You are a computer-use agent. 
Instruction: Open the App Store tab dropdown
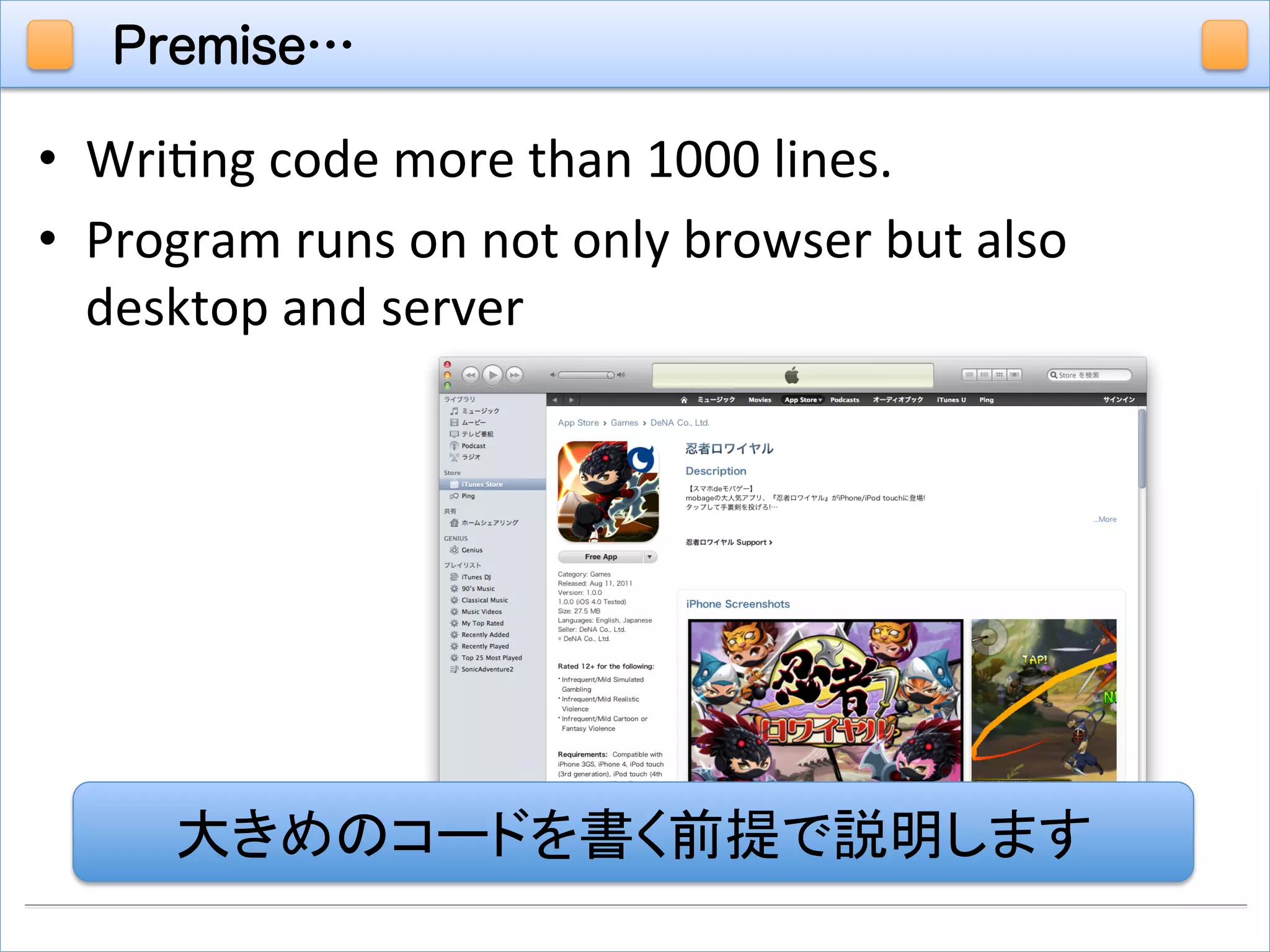pos(803,400)
